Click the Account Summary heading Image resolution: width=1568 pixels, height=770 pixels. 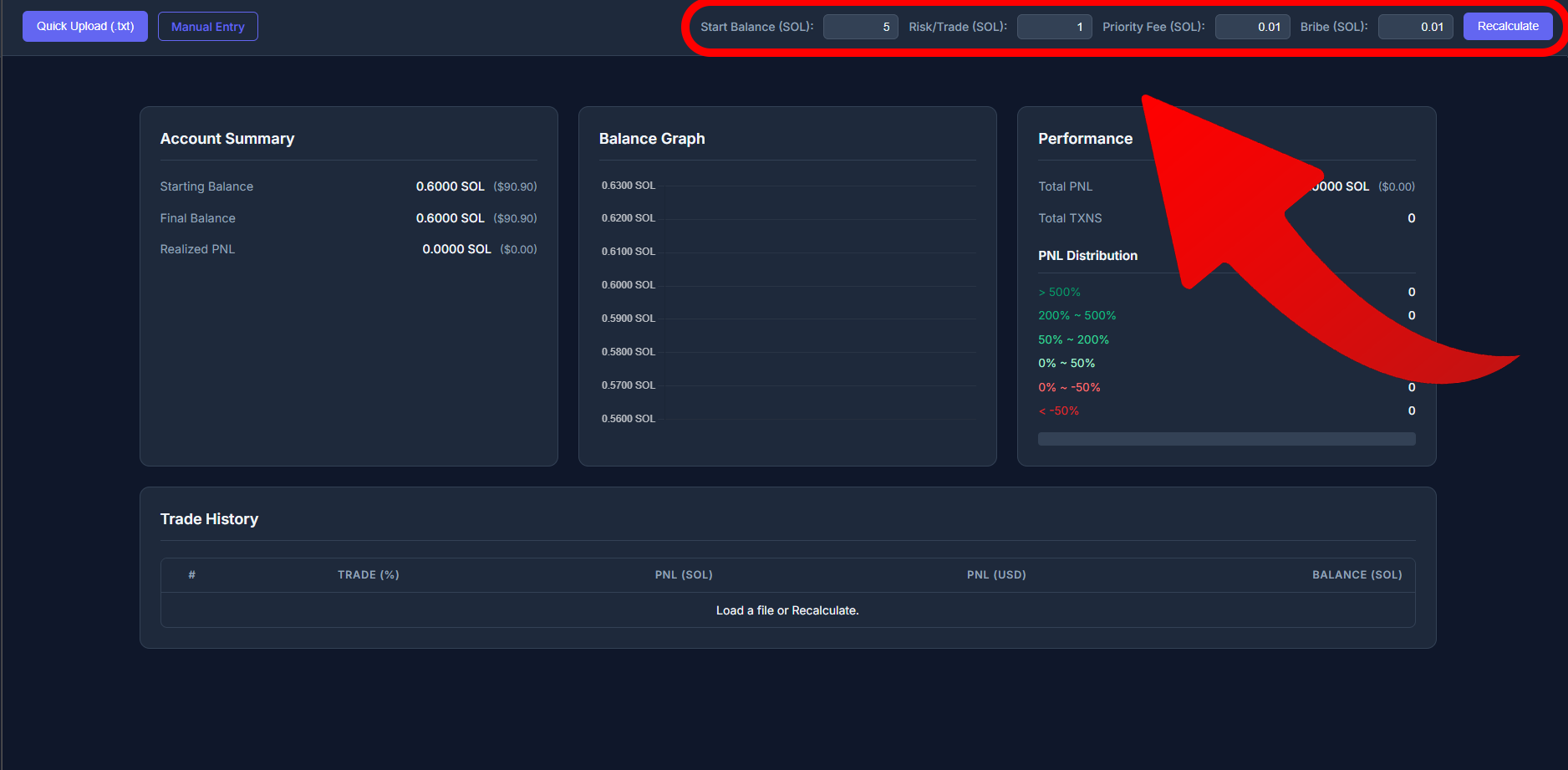227,139
